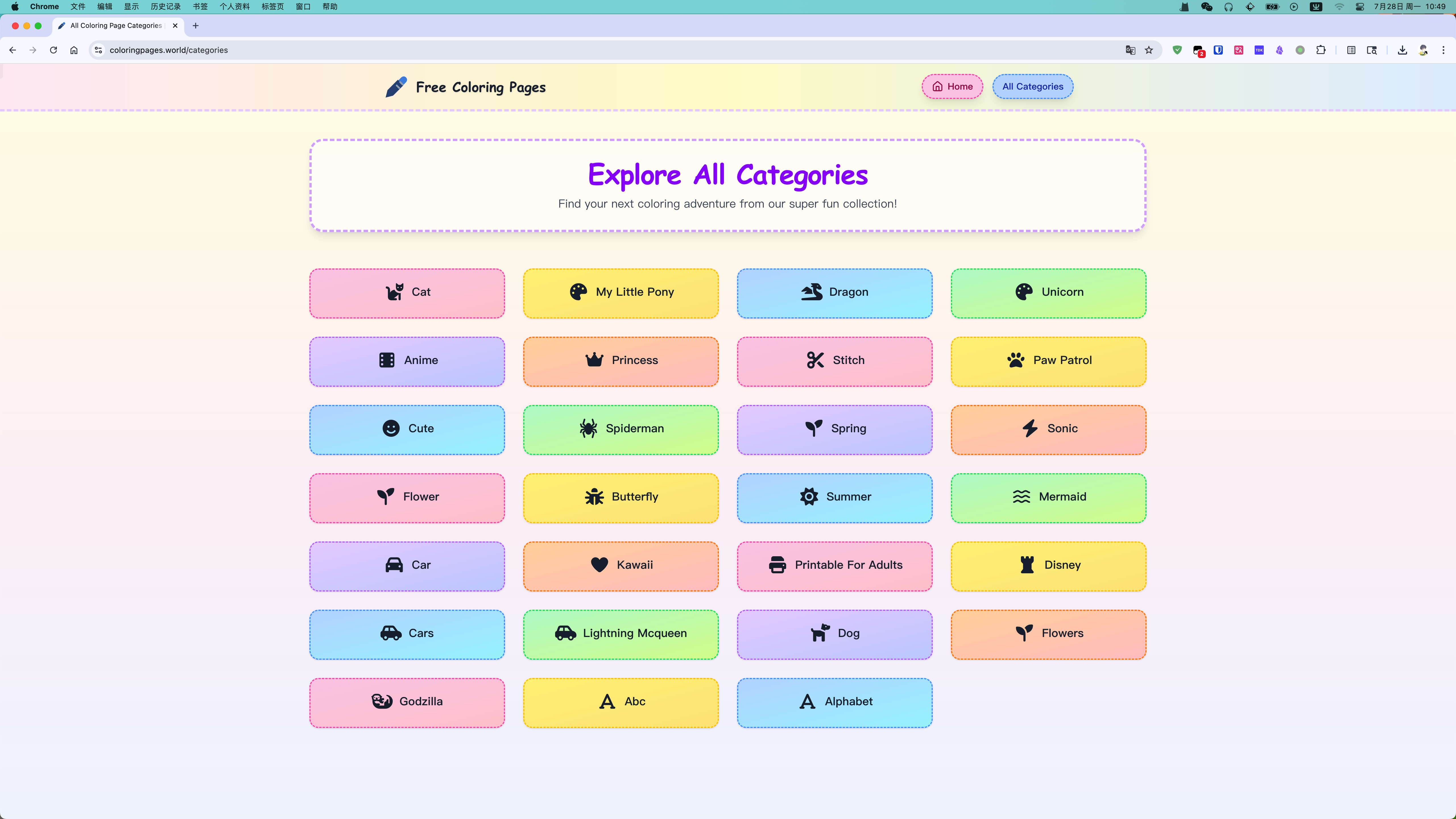Switch to the All Coloring Page Categories tab
Image resolution: width=1456 pixels, height=819 pixels.
coord(116,25)
